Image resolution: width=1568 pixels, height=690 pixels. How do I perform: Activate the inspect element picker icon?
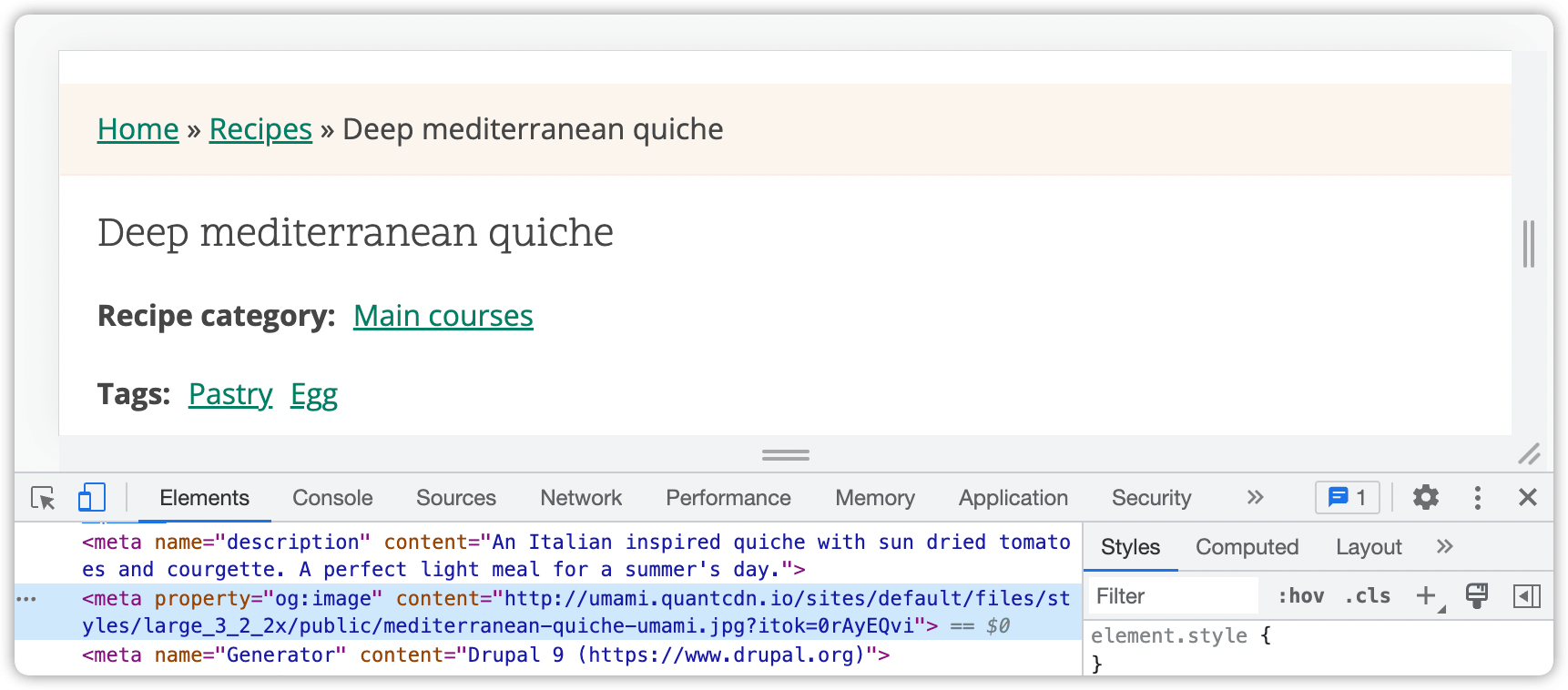(x=43, y=498)
